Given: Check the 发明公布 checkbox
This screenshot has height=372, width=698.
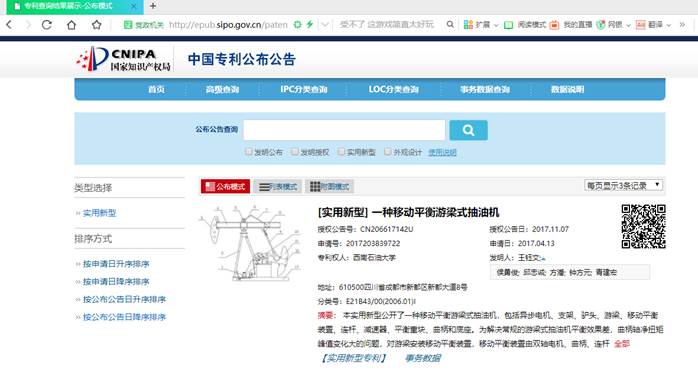Looking at the screenshot, I should coord(249,152).
